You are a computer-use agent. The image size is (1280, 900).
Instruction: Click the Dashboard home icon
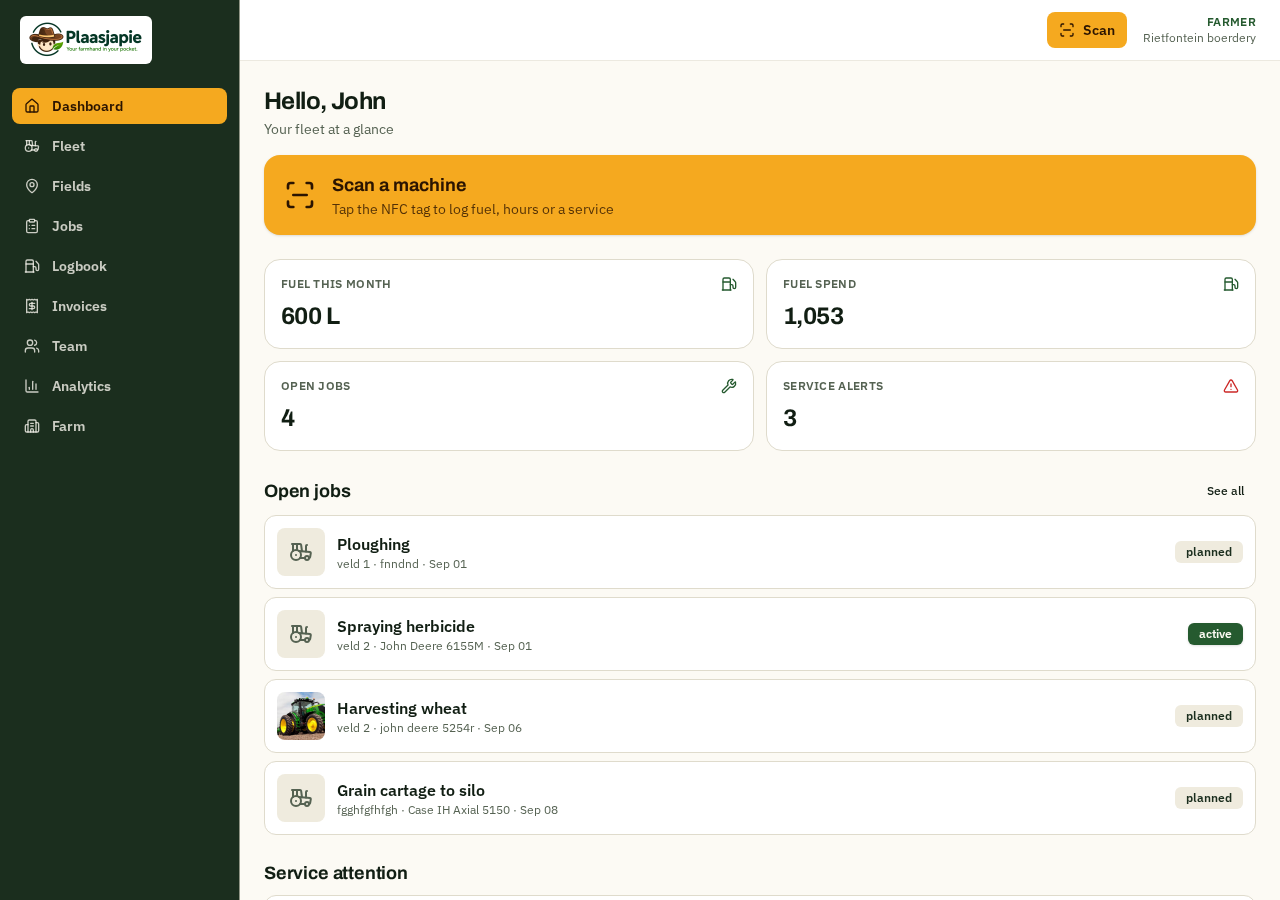[32, 106]
